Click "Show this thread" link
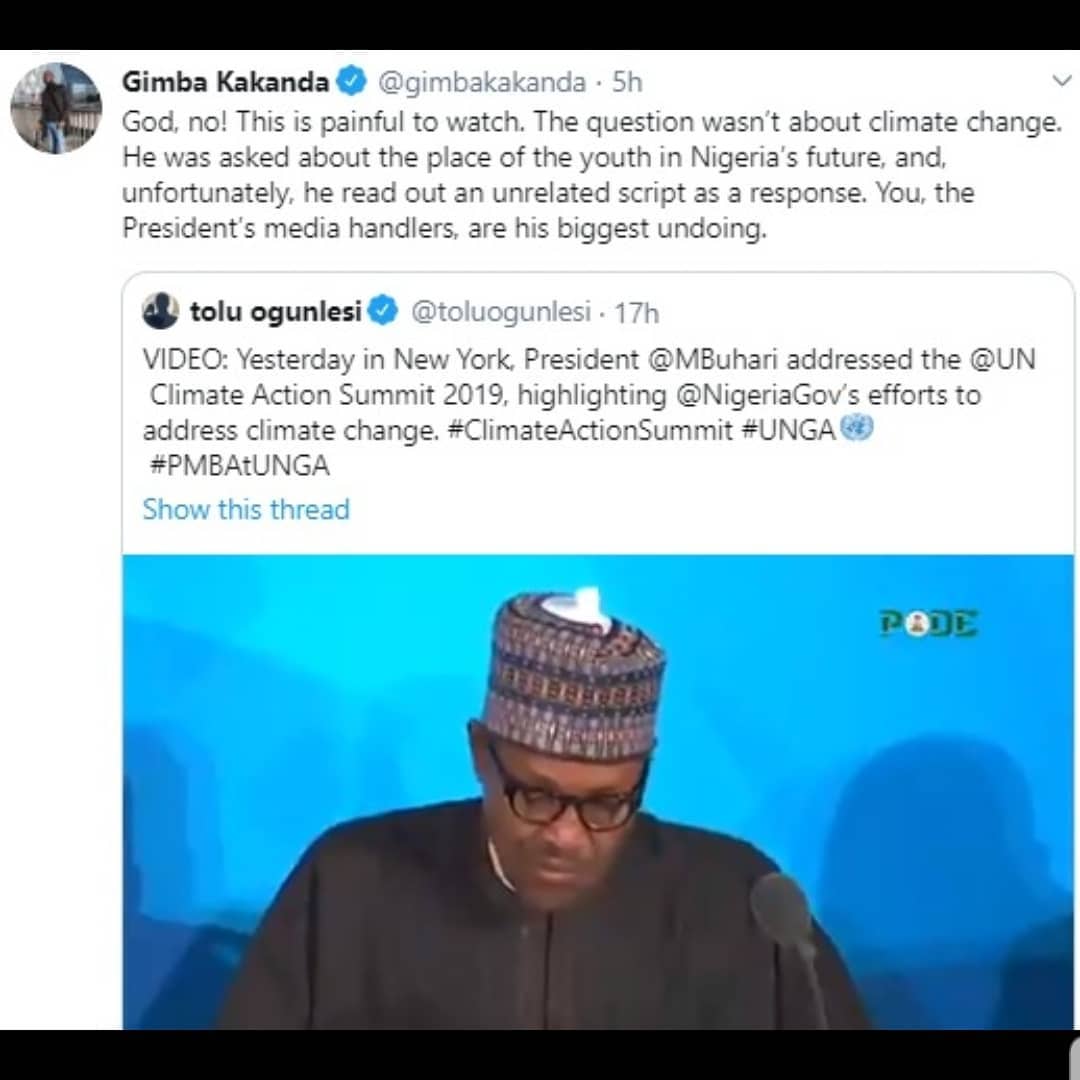Image resolution: width=1080 pixels, height=1080 pixels. click(246, 509)
